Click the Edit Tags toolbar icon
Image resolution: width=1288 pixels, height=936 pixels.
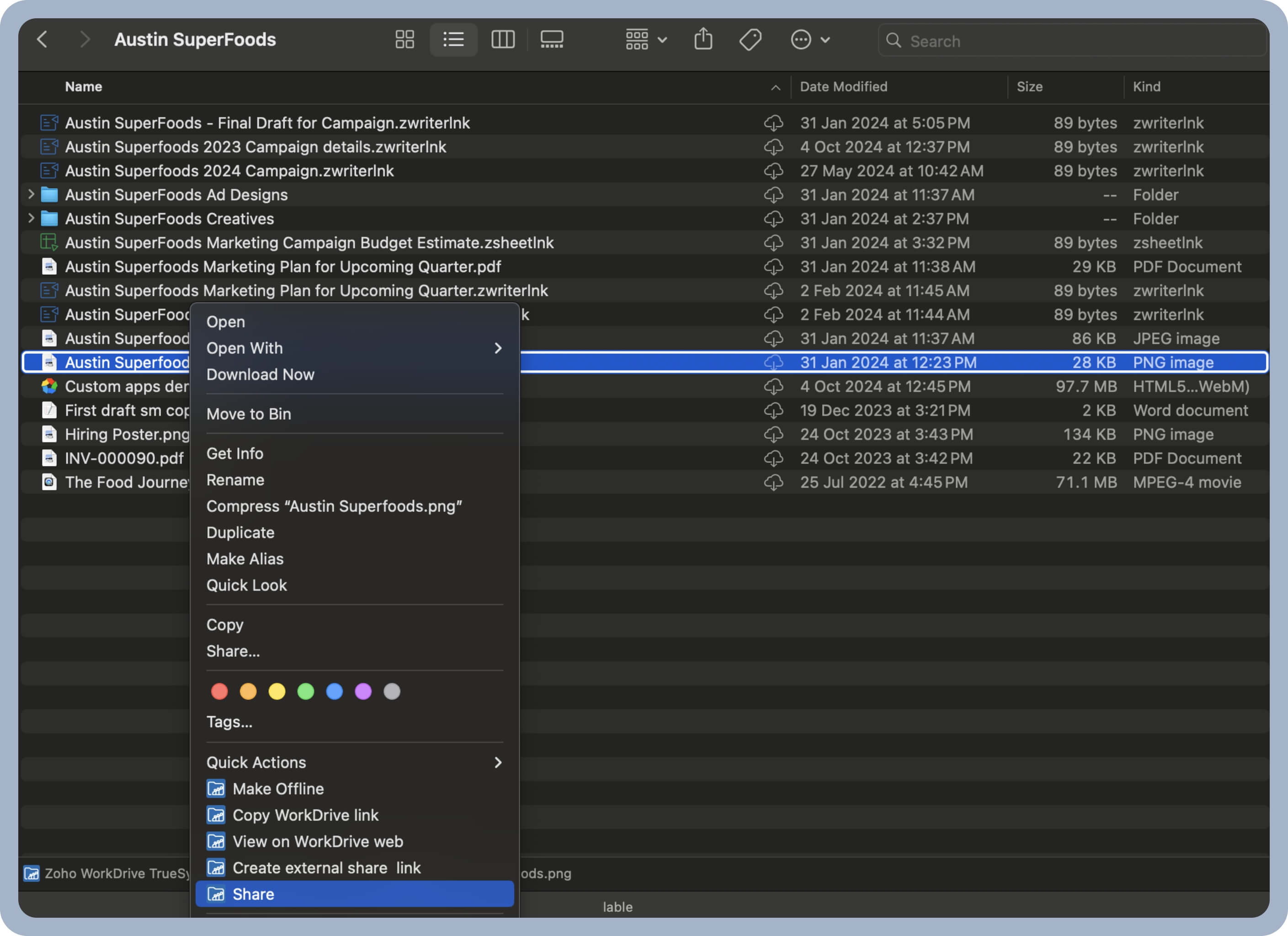pos(750,40)
